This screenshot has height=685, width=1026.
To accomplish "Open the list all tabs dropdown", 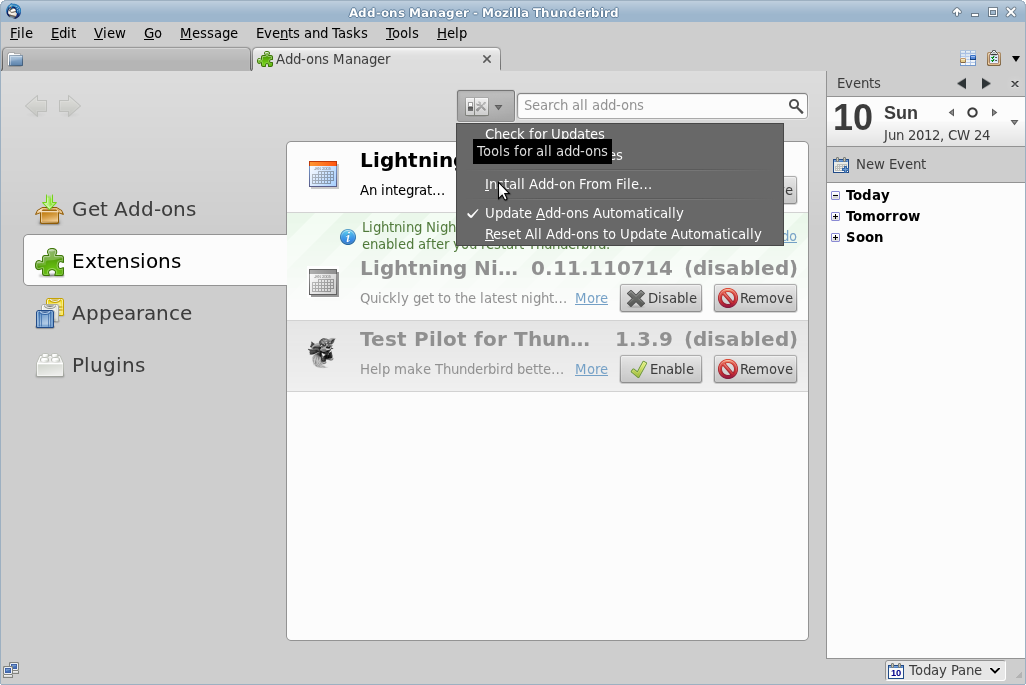I will [1016, 59].
